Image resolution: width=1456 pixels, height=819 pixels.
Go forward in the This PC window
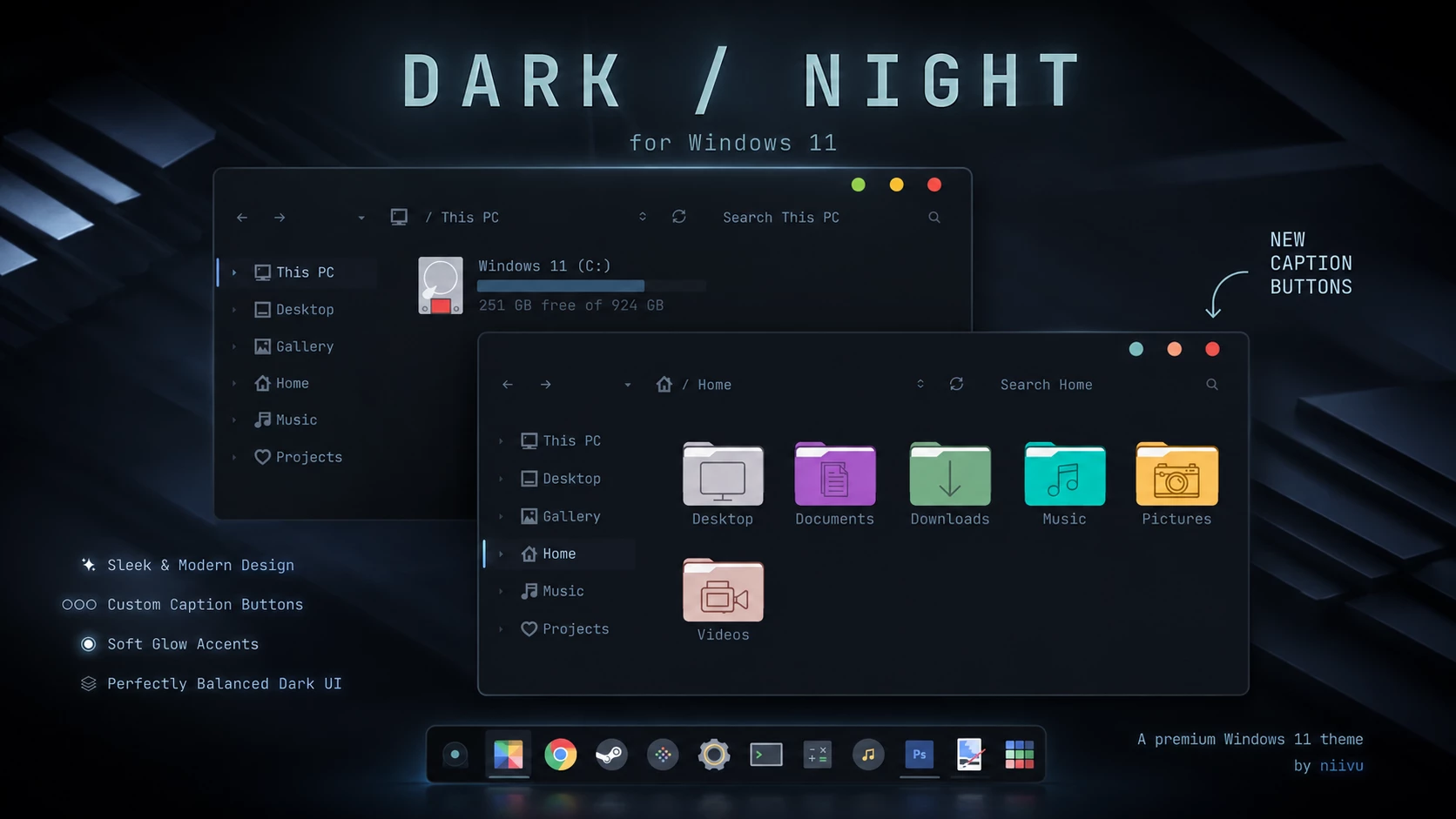280,218
